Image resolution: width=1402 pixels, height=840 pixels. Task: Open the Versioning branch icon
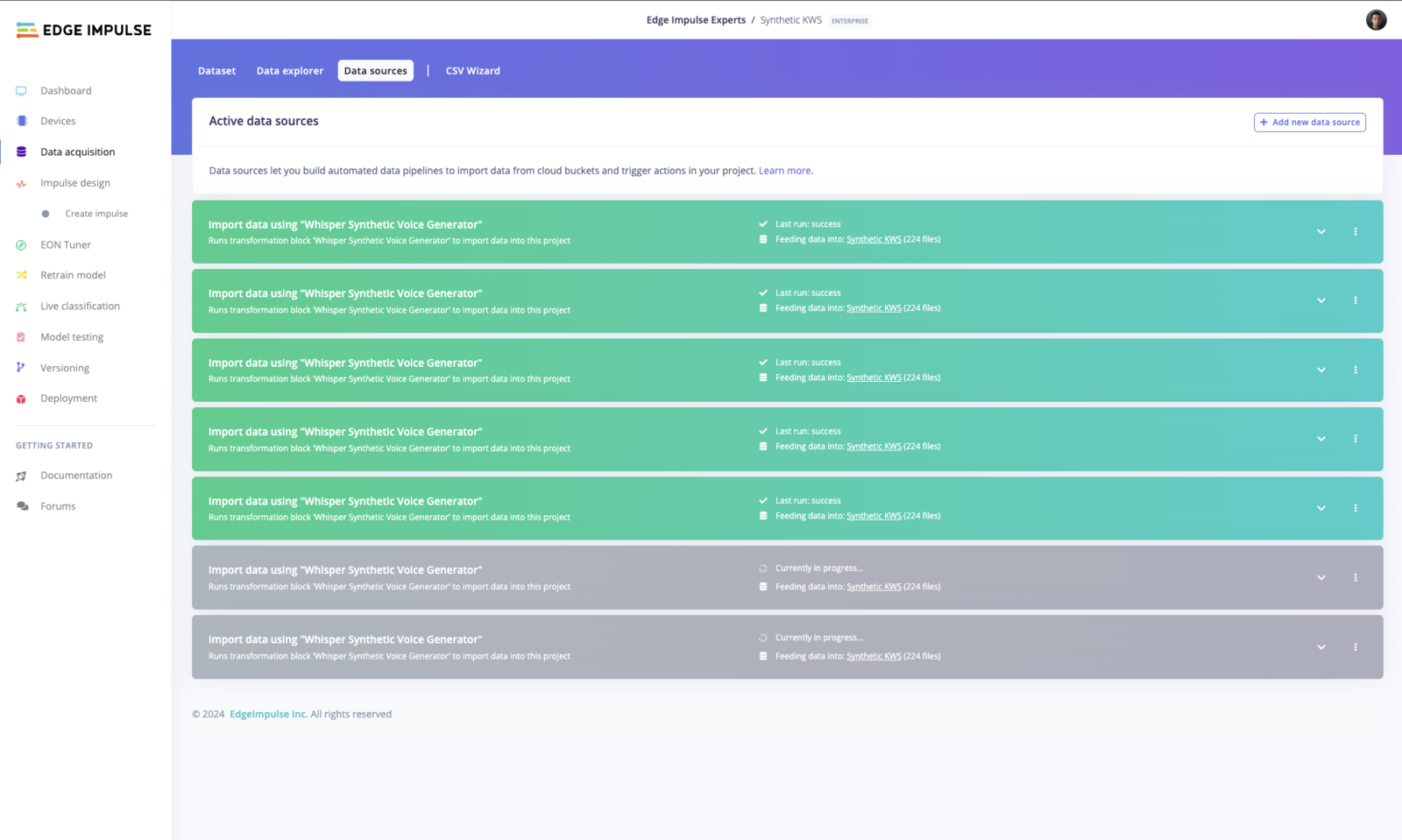[x=21, y=368]
